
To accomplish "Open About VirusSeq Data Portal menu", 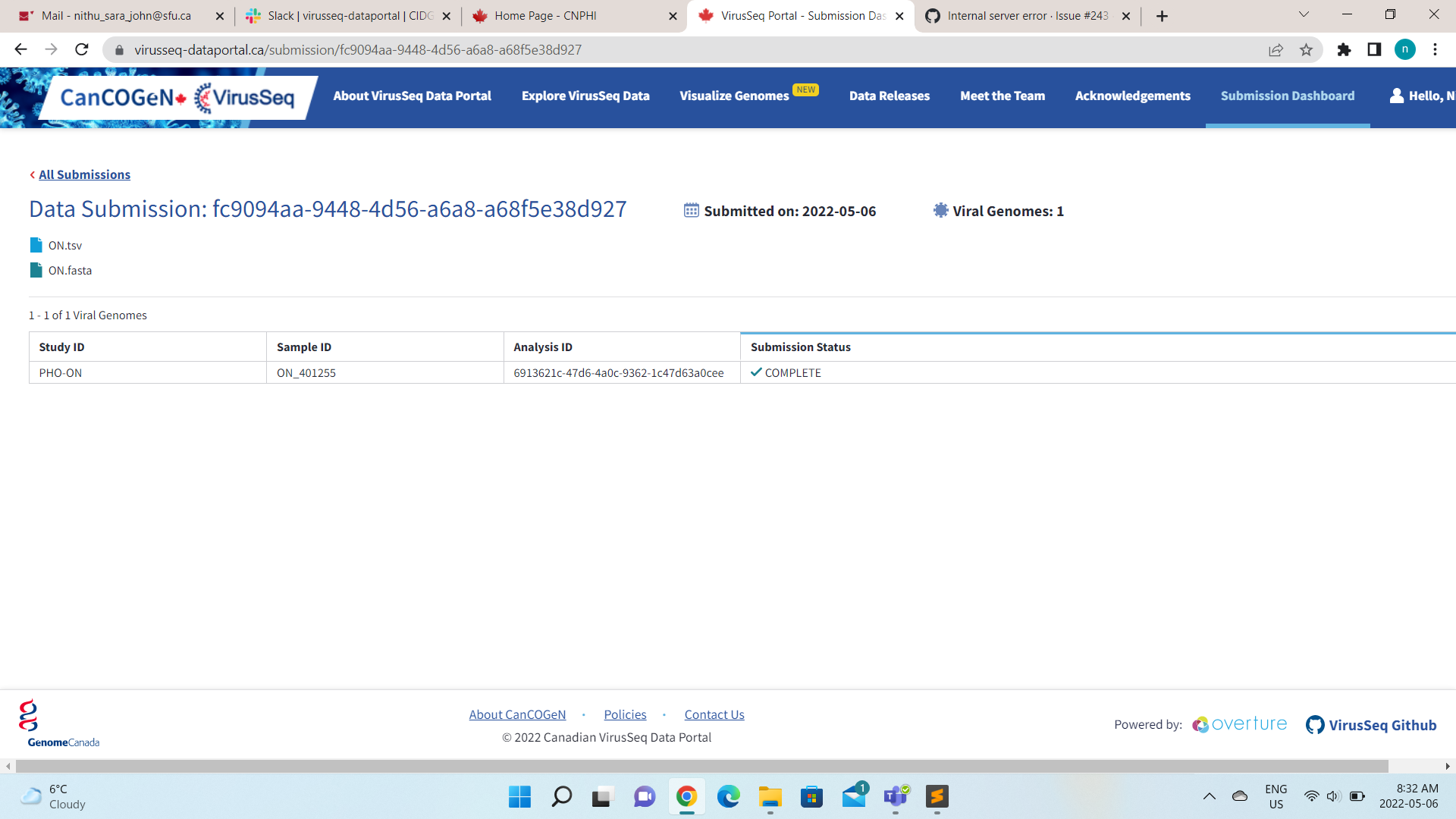I will (x=412, y=96).
